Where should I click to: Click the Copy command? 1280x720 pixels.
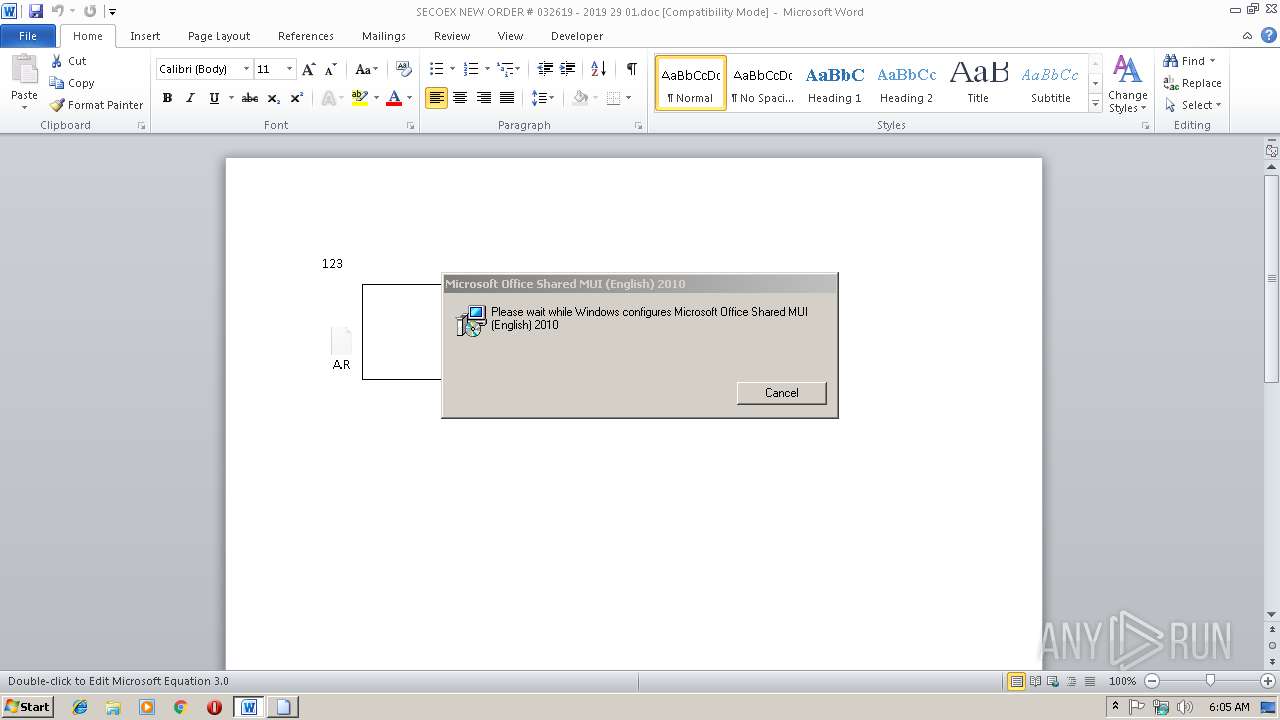click(x=72, y=83)
